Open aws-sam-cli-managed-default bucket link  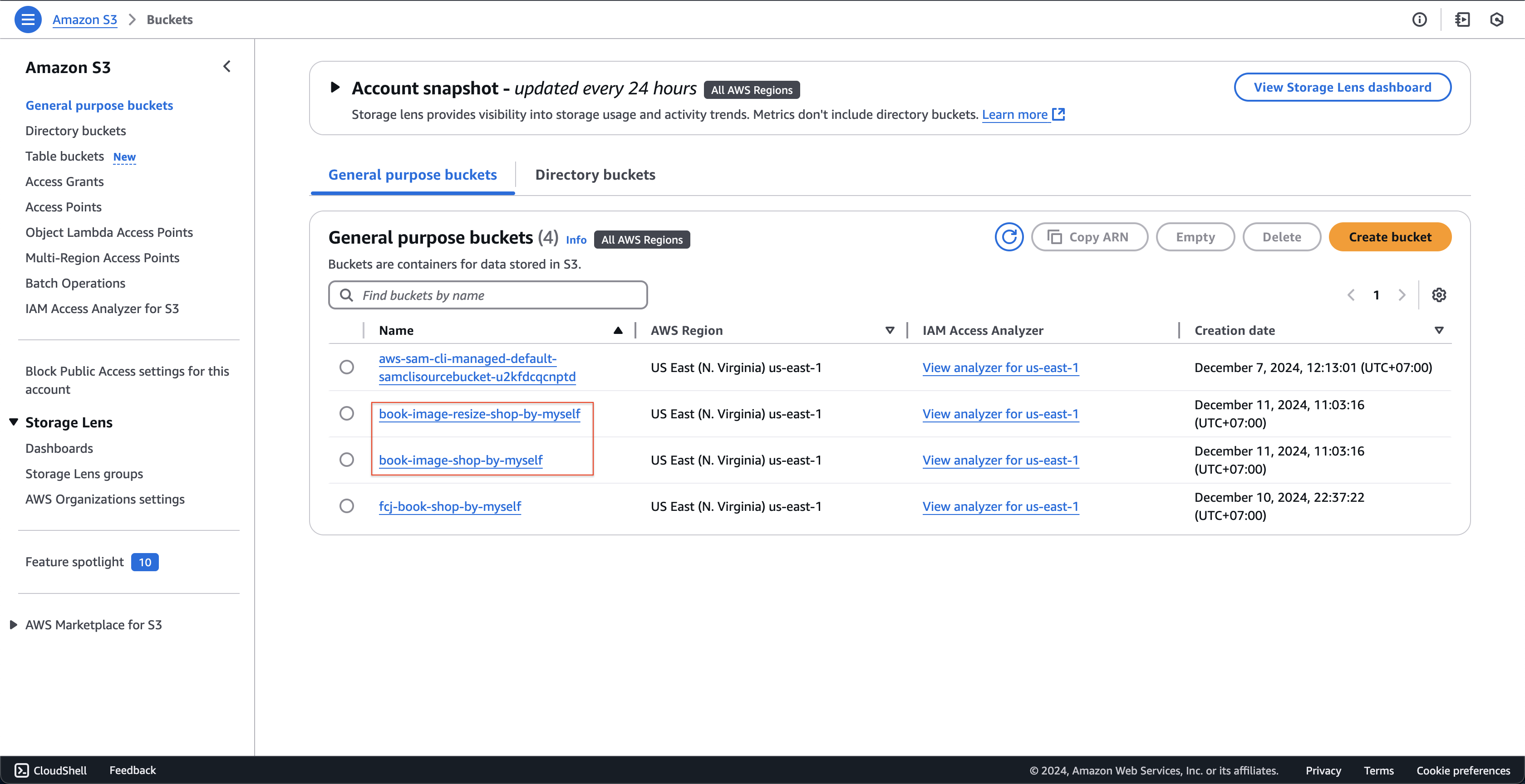(x=477, y=367)
